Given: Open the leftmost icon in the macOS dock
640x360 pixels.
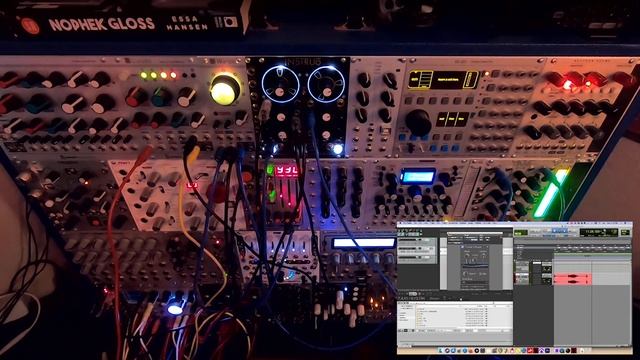Looking at the screenshot, I should tap(440, 351).
